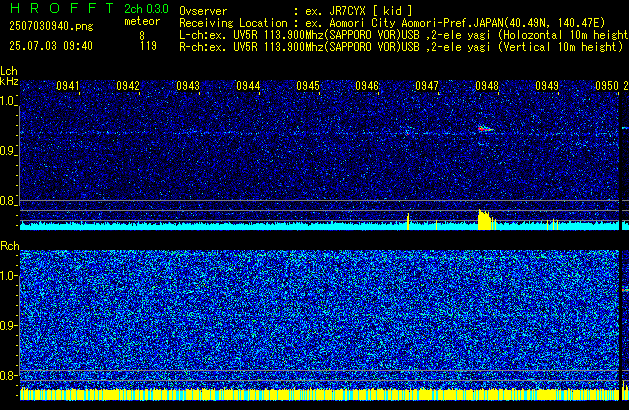Click the 0.8 frequency label on Lch axis
629x410 pixels.
(8, 201)
